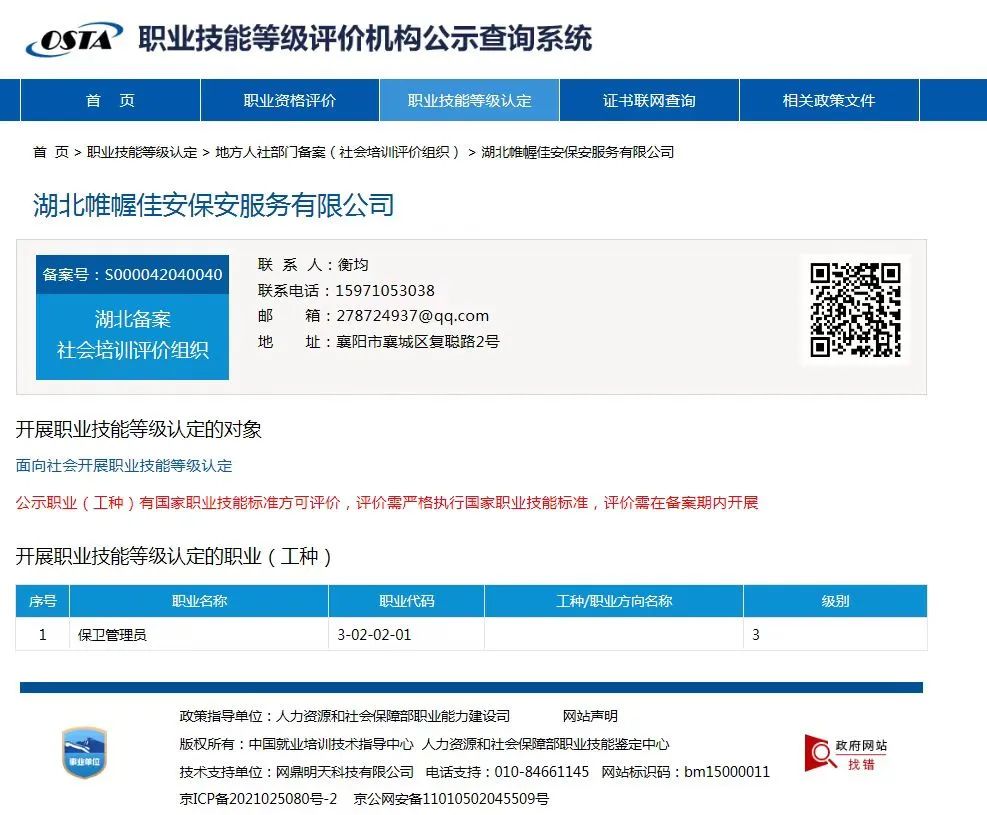Screen dimensions: 987x815
Task: Click the QR code image
Action: pos(855,310)
